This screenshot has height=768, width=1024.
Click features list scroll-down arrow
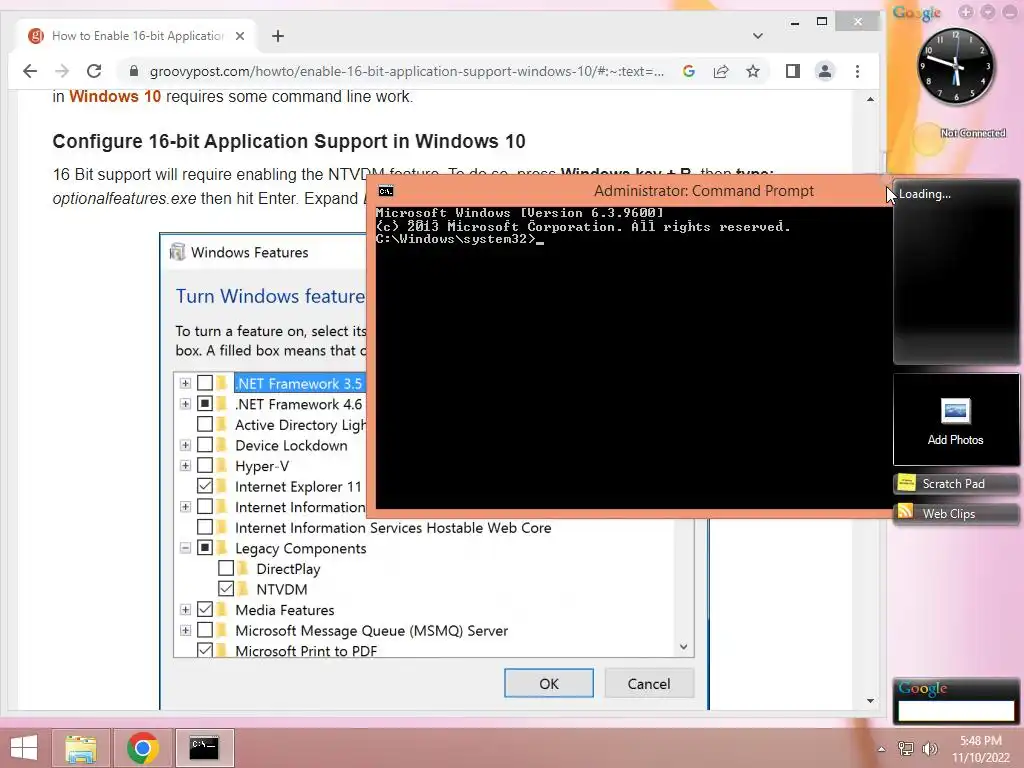pyautogui.click(x=683, y=647)
